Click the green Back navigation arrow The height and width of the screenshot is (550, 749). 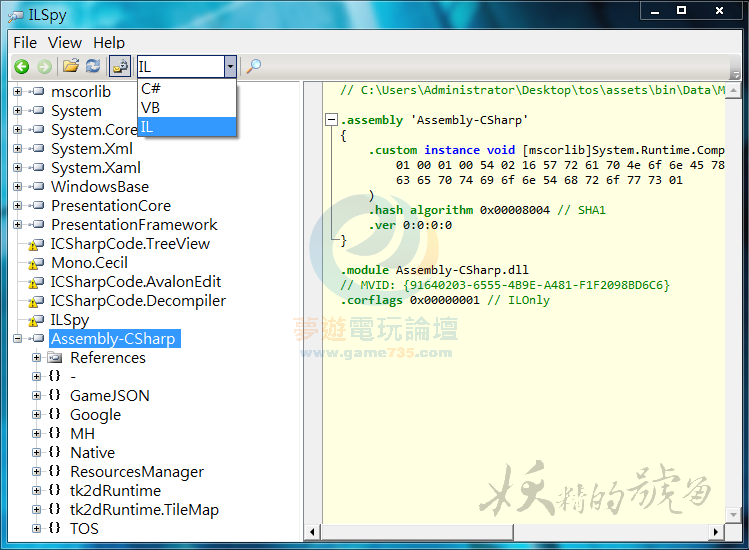pyautogui.click(x=21, y=66)
